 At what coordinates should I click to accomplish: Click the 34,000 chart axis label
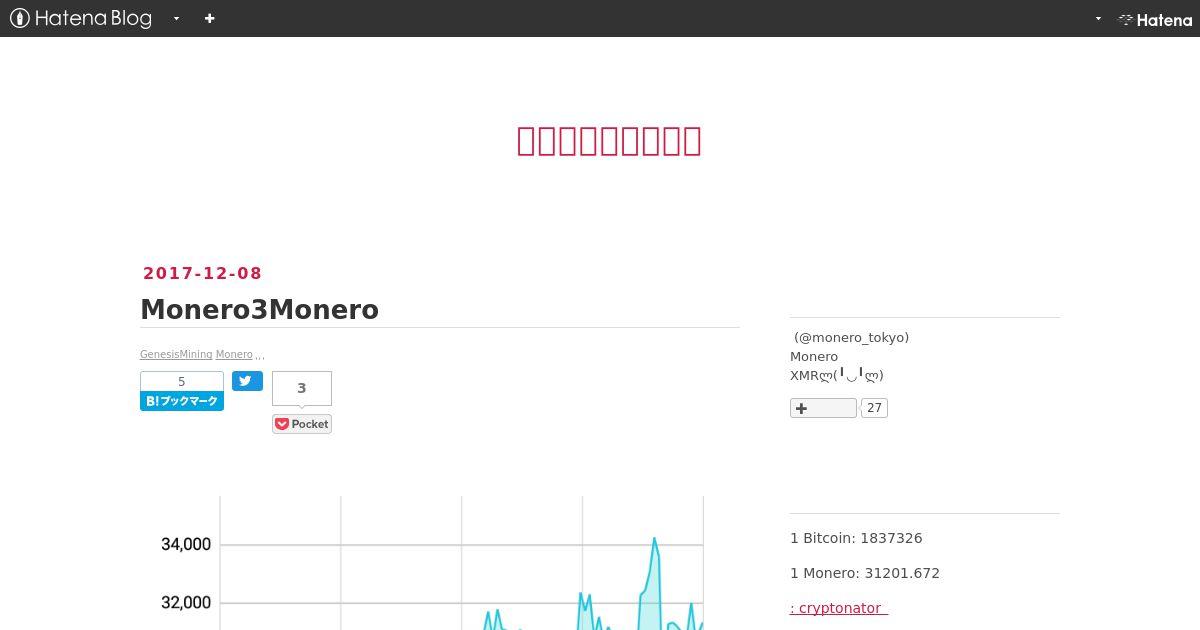(x=186, y=545)
